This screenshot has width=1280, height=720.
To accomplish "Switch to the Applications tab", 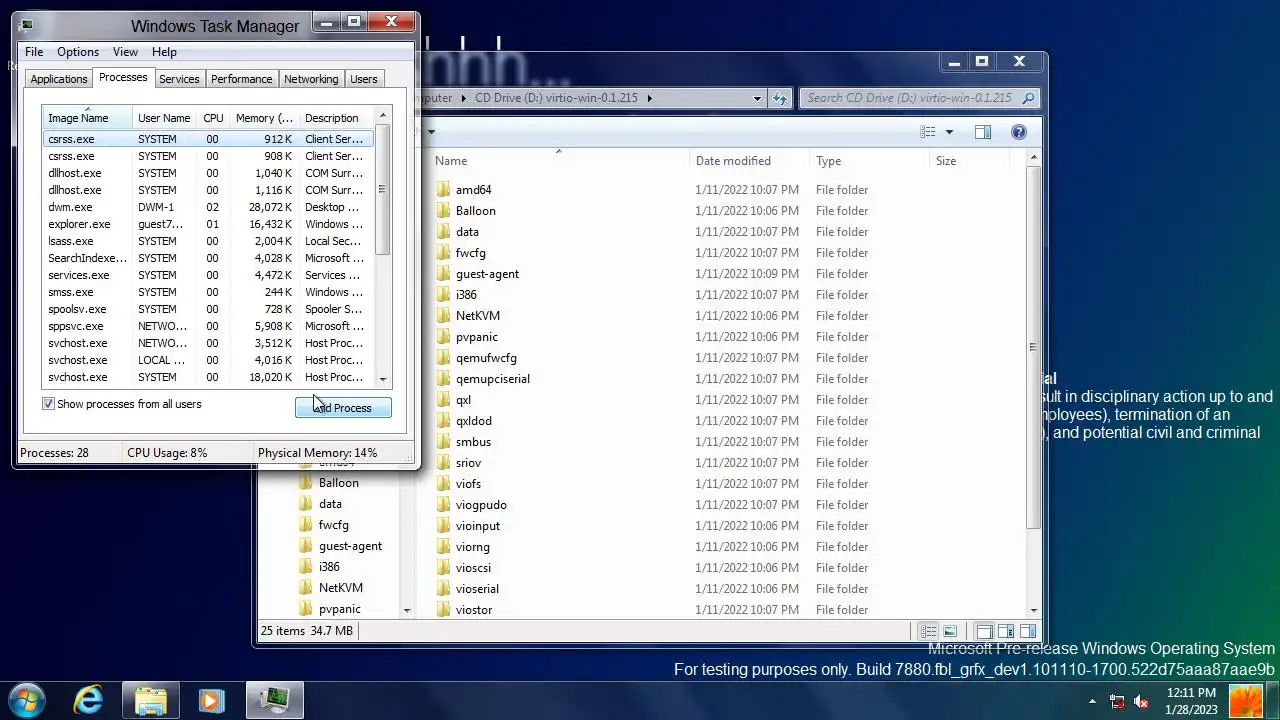I will pyautogui.click(x=59, y=79).
